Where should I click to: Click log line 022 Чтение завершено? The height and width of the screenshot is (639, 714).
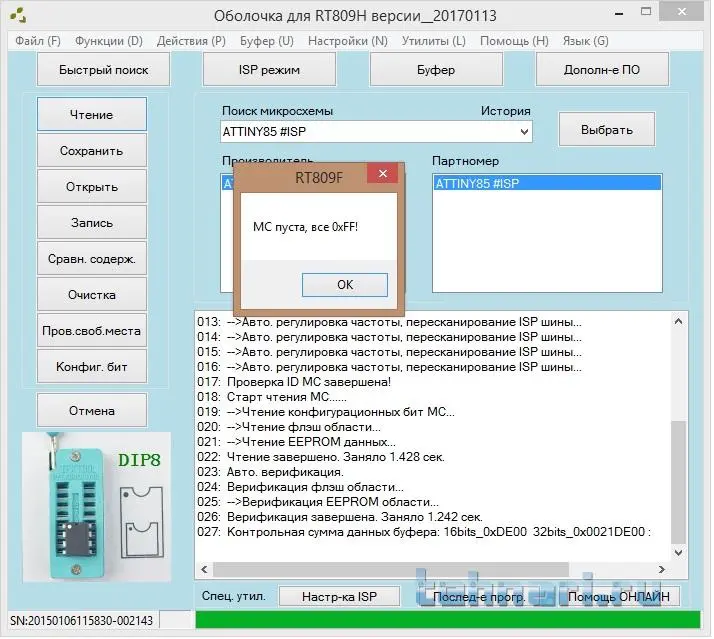(x=321, y=457)
